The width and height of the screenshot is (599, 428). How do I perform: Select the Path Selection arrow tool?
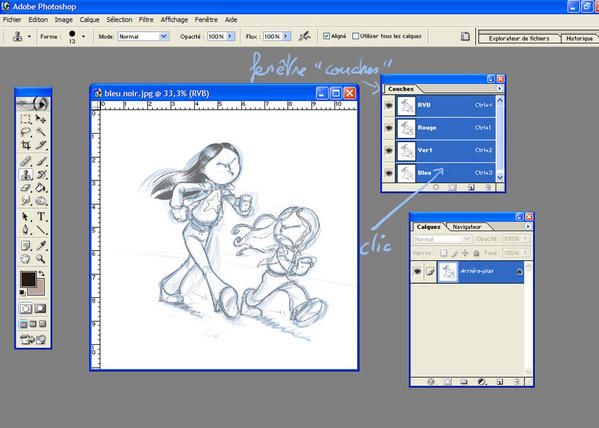pos(25,217)
